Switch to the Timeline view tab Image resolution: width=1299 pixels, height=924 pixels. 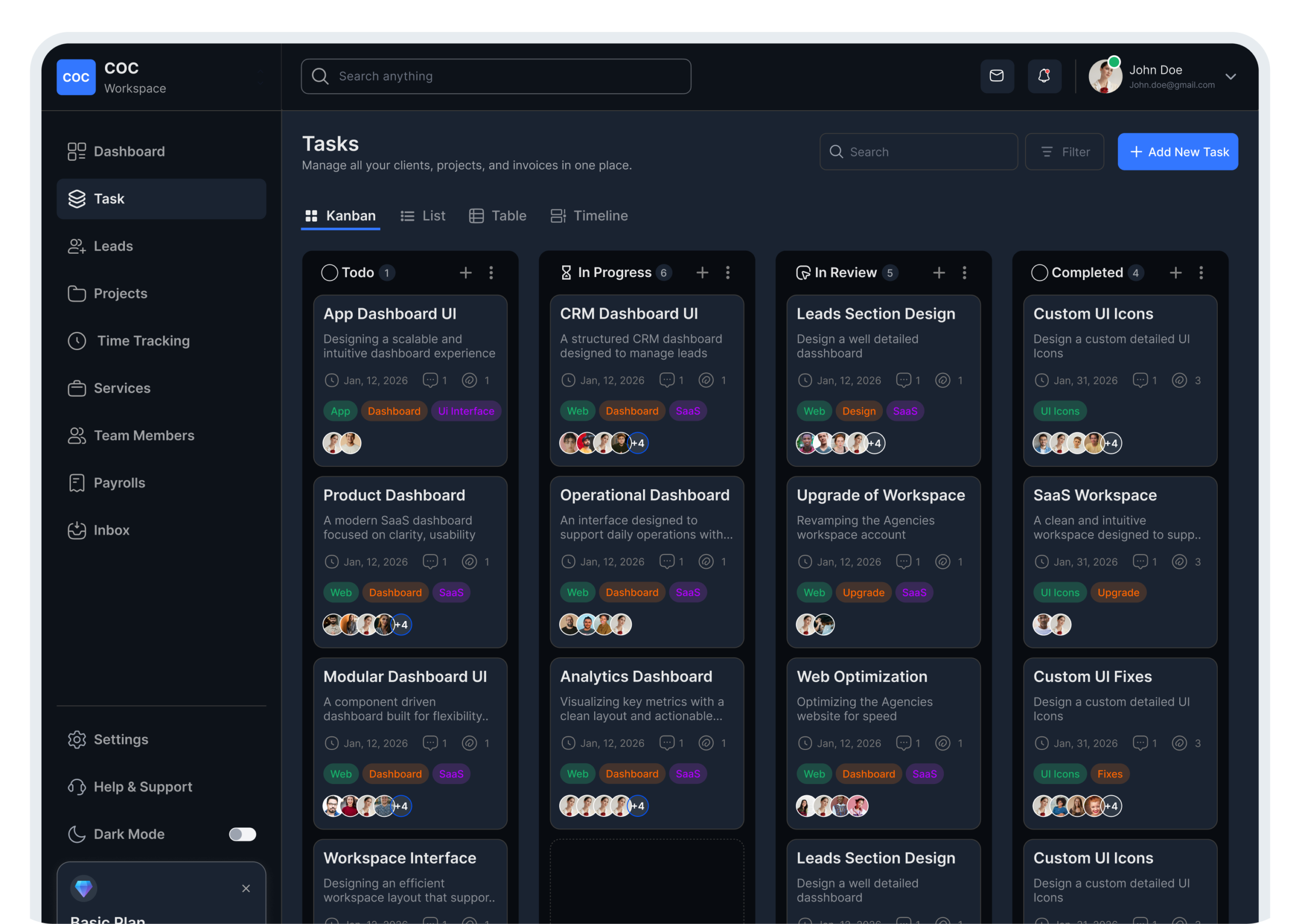589,216
